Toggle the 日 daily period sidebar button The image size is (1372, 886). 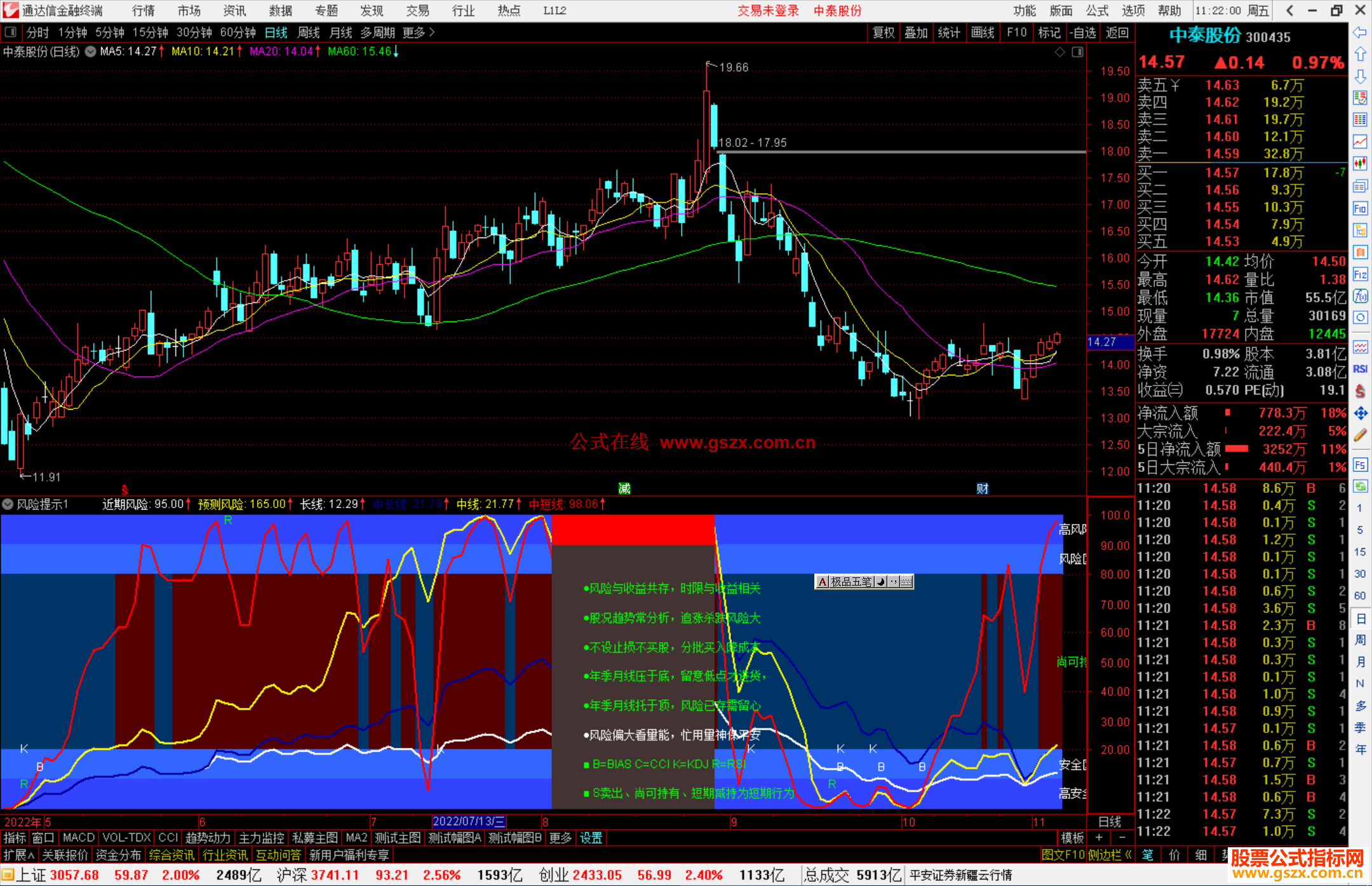(x=1360, y=618)
